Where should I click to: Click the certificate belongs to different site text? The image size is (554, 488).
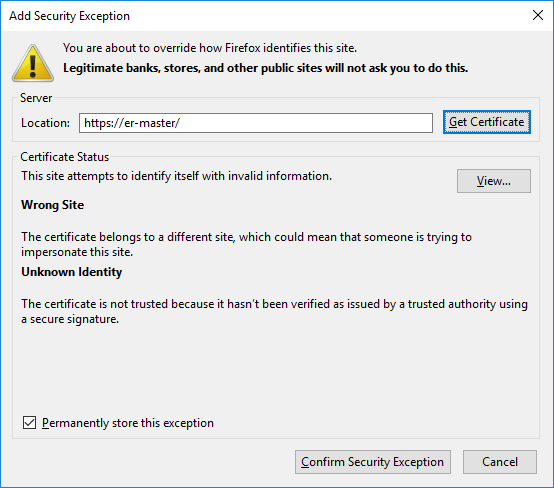(x=247, y=244)
